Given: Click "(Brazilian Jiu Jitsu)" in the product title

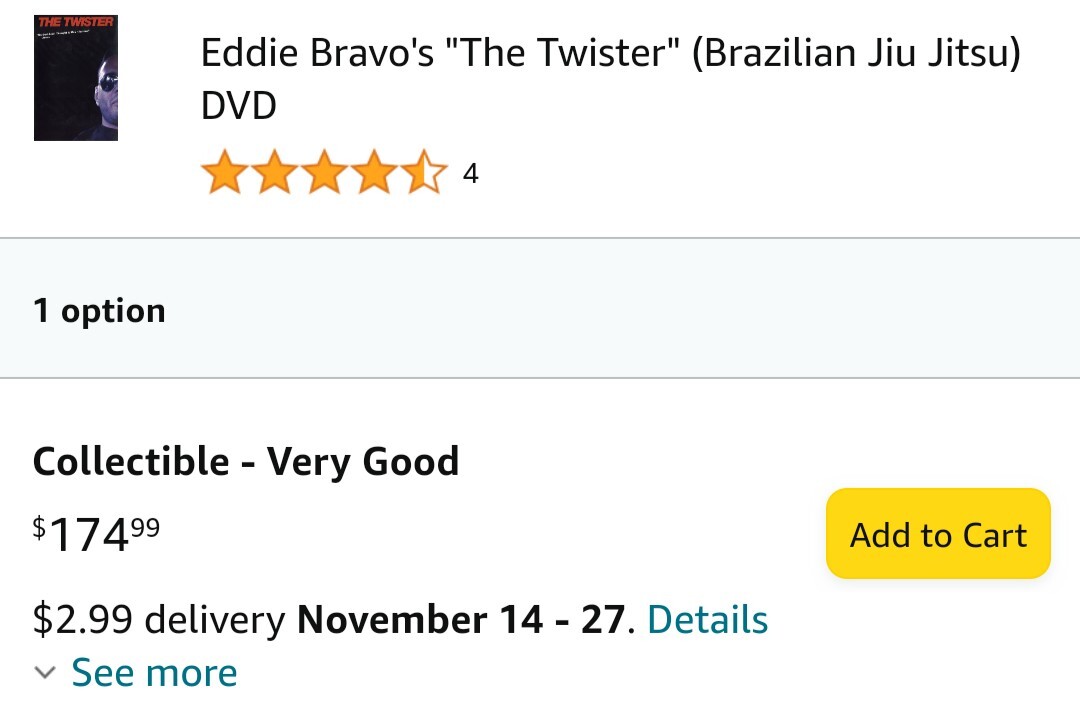Looking at the screenshot, I should pos(855,53).
